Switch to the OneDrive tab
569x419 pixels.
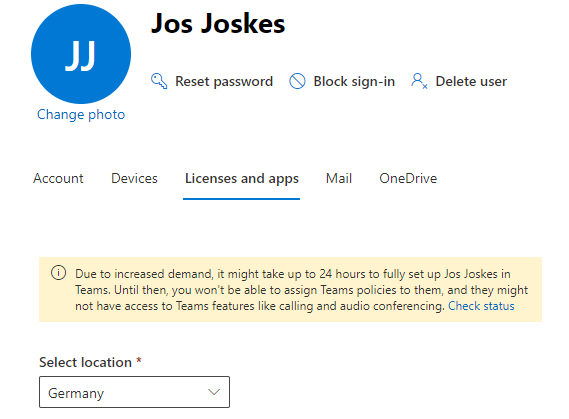click(x=408, y=178)
